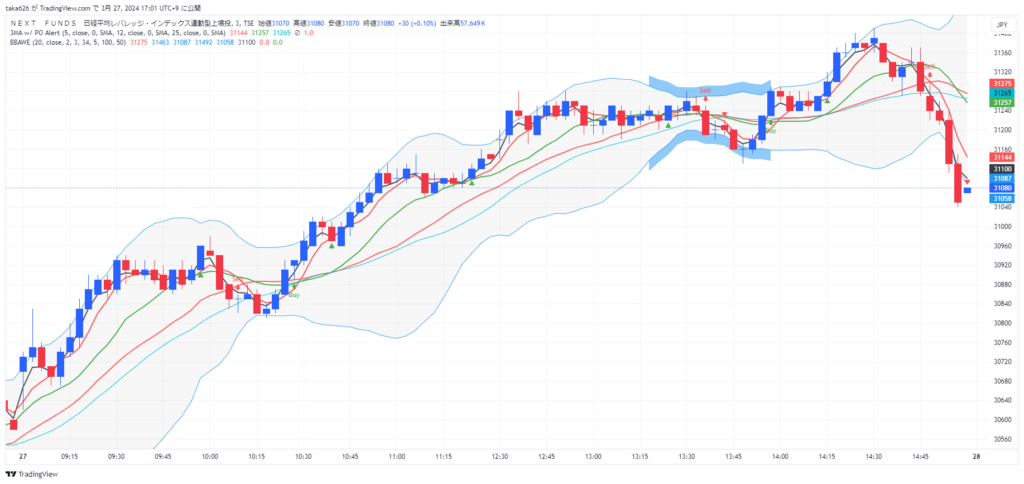This screenshot has height=484, width=1024.
Task: Click the 09:15 time axis label
Action: click(69, 456)
